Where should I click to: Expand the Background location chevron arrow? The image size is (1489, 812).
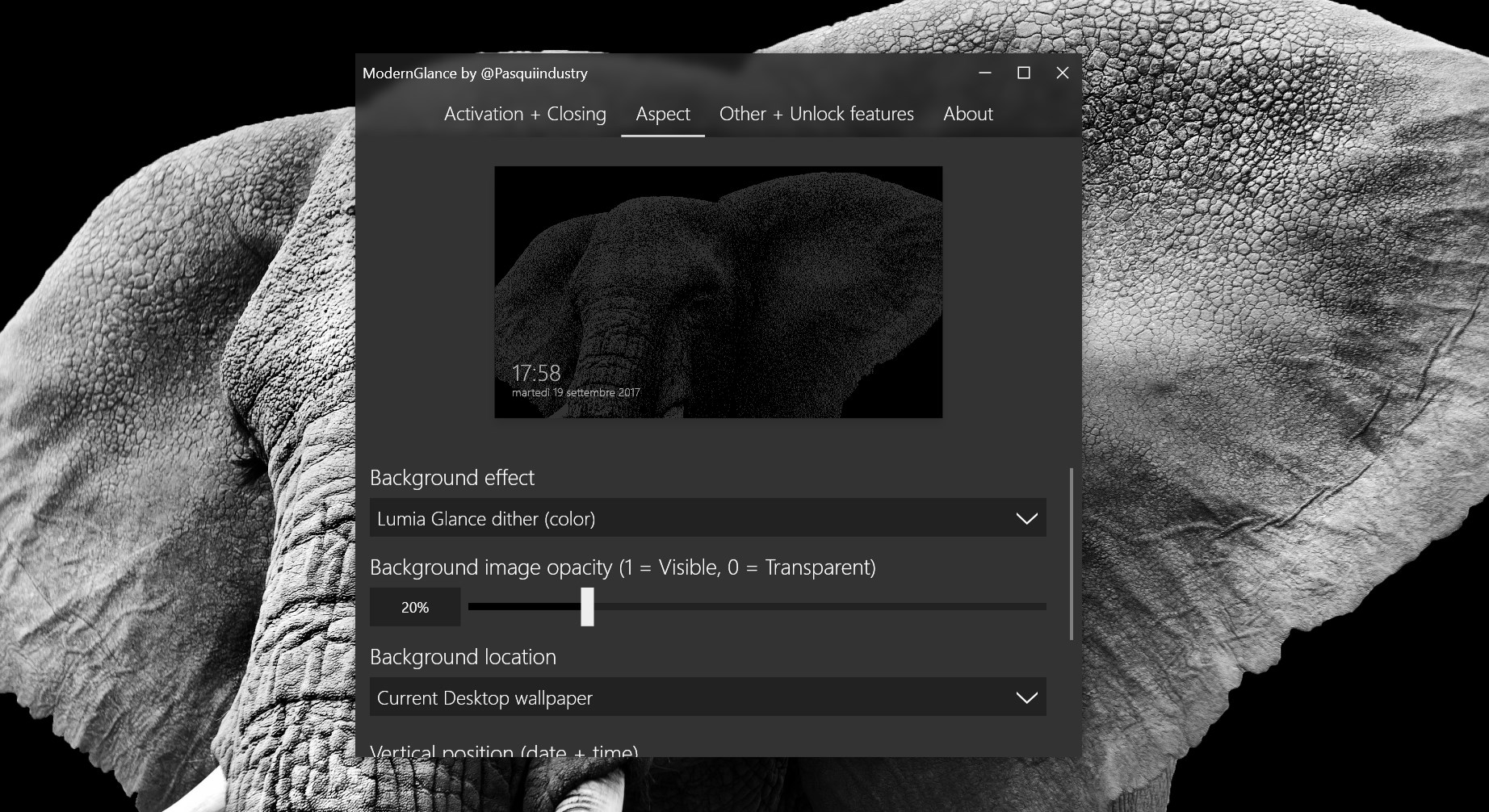tap(1026, 698)
